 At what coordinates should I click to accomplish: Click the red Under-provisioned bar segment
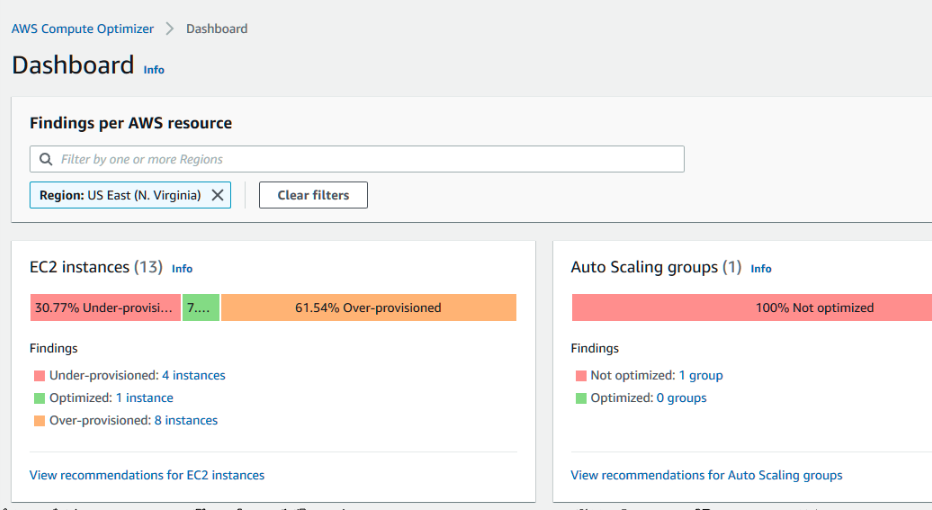coord(105,308)
